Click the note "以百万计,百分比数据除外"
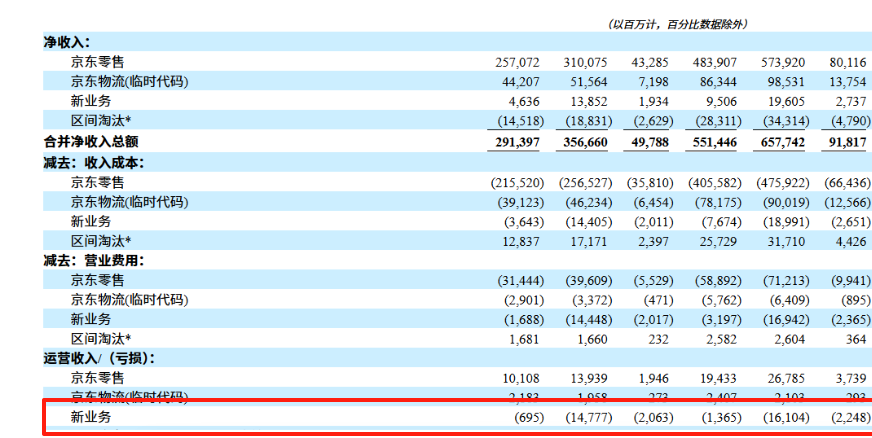The image size is (872, 438). coord(677,24)
